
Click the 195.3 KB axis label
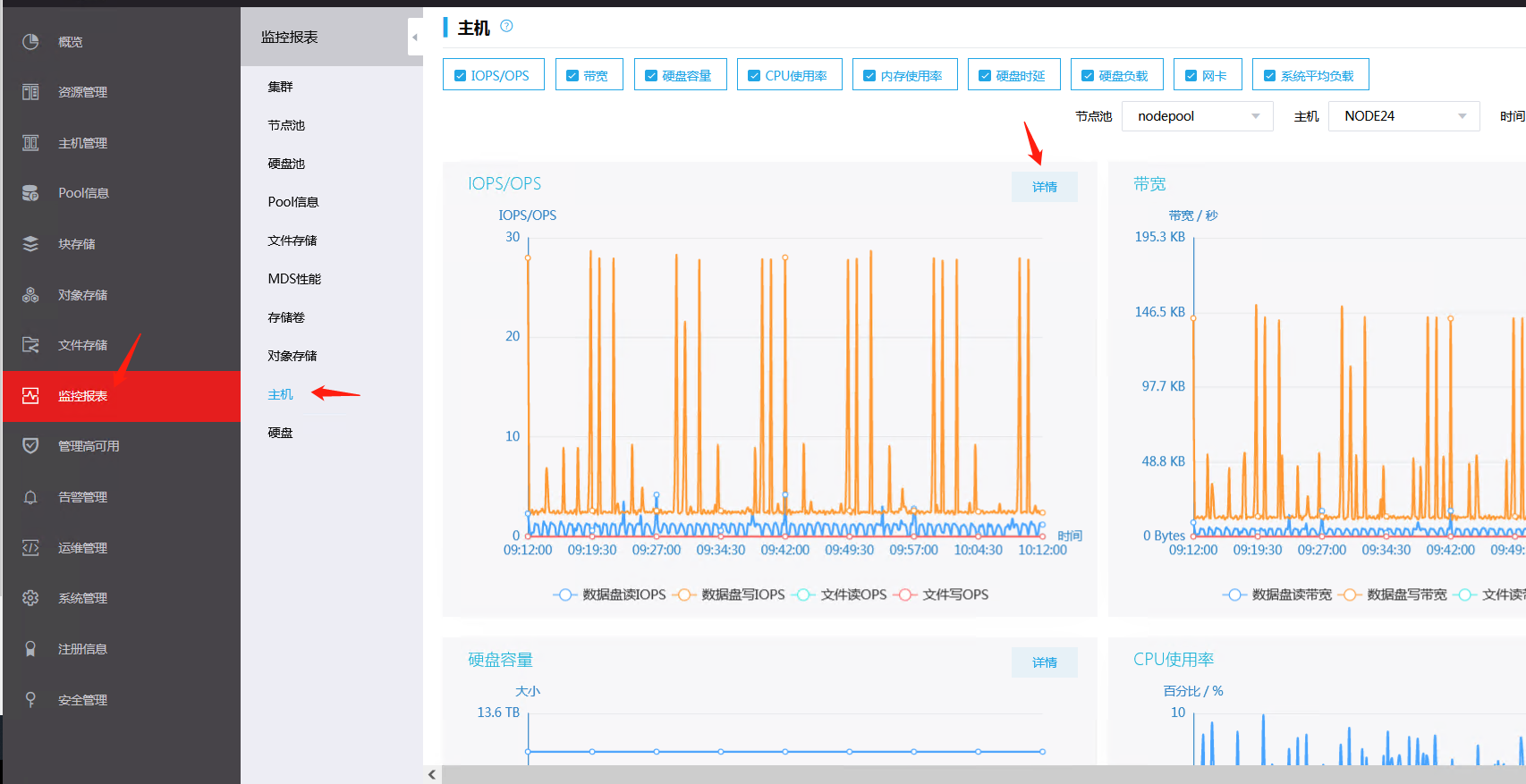(x=1159, y=237)
